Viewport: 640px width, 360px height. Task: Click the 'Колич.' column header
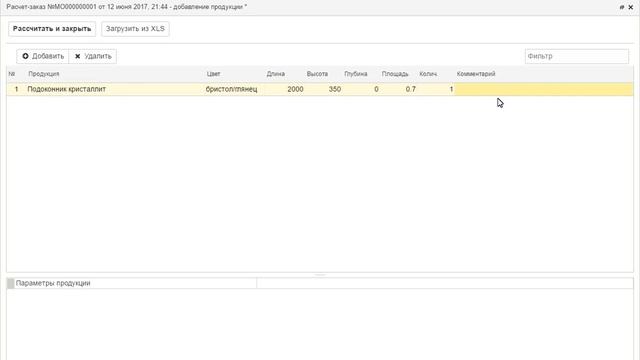[x=428, y=74]
